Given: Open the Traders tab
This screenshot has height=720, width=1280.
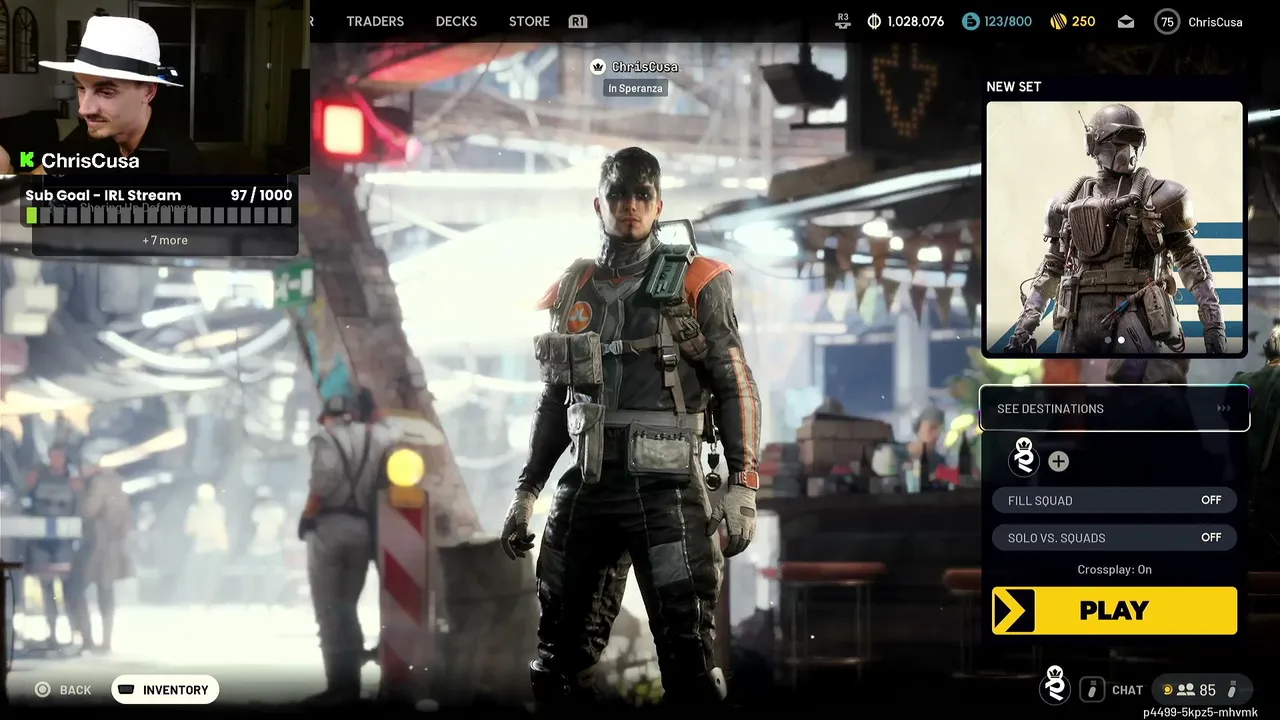Looking at the screenshot, I should [375, 21].
